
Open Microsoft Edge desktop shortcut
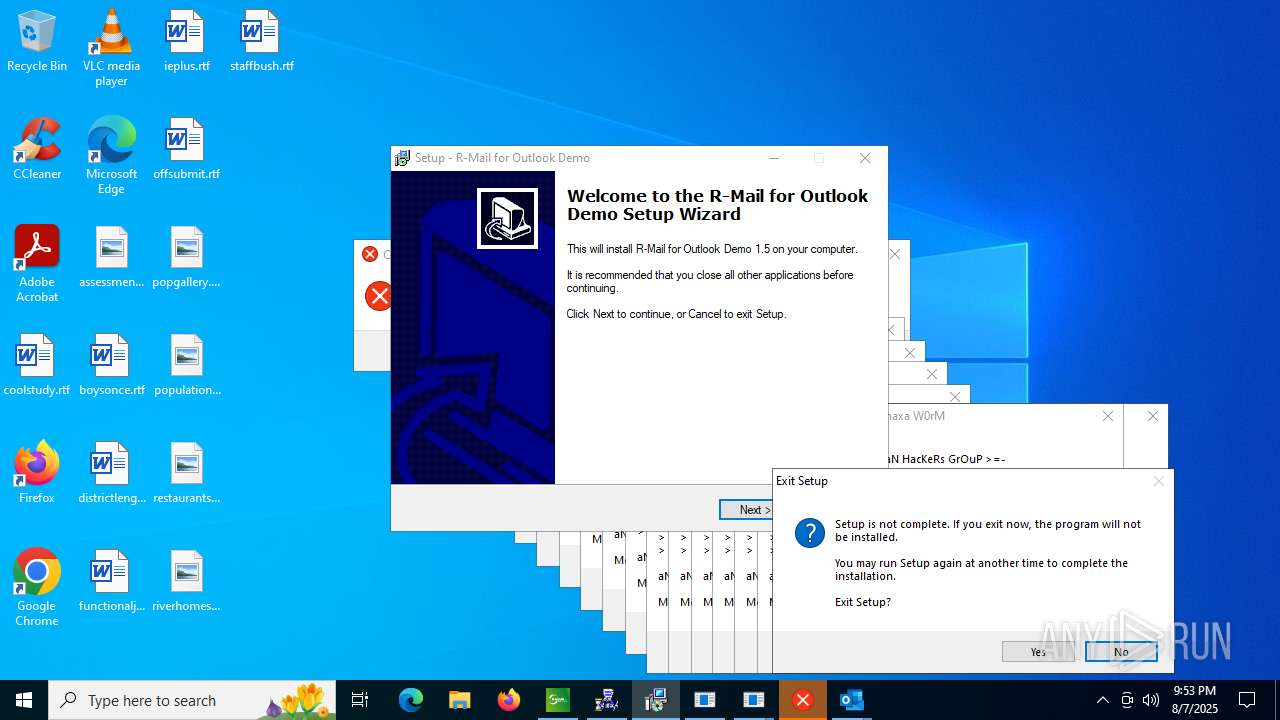tap(111, 156)
